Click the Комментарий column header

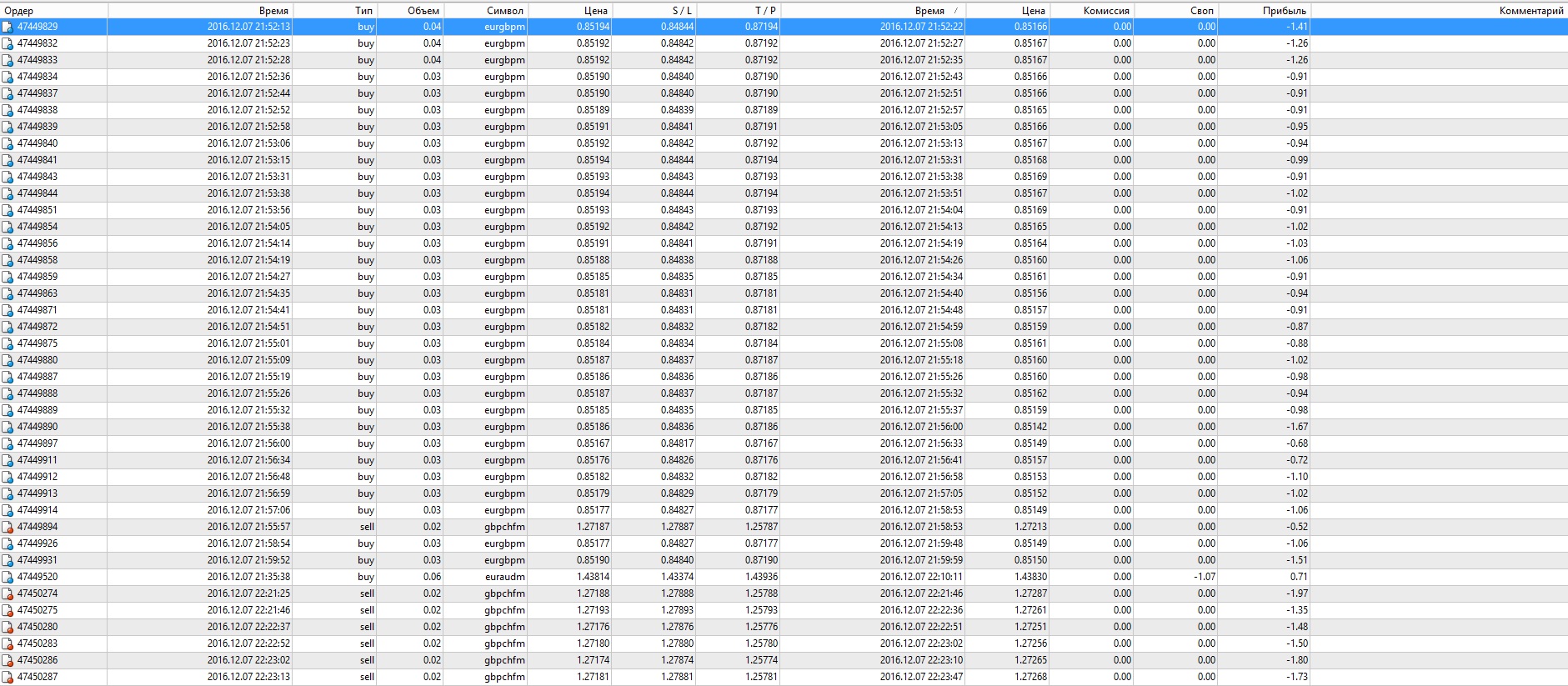point(1439,11)
